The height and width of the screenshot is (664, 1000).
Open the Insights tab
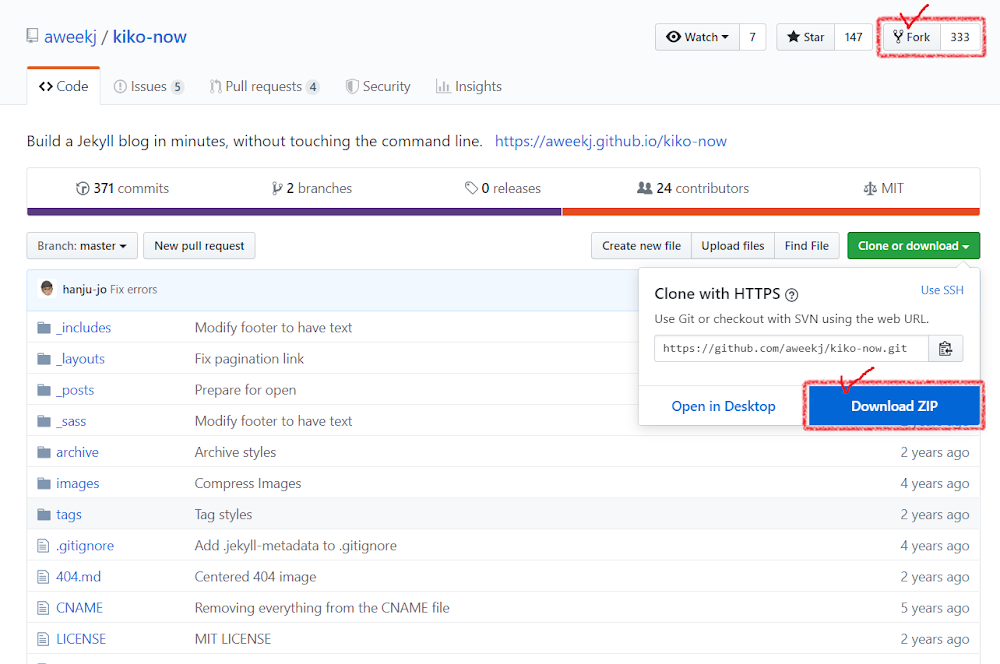coord(469,86)
